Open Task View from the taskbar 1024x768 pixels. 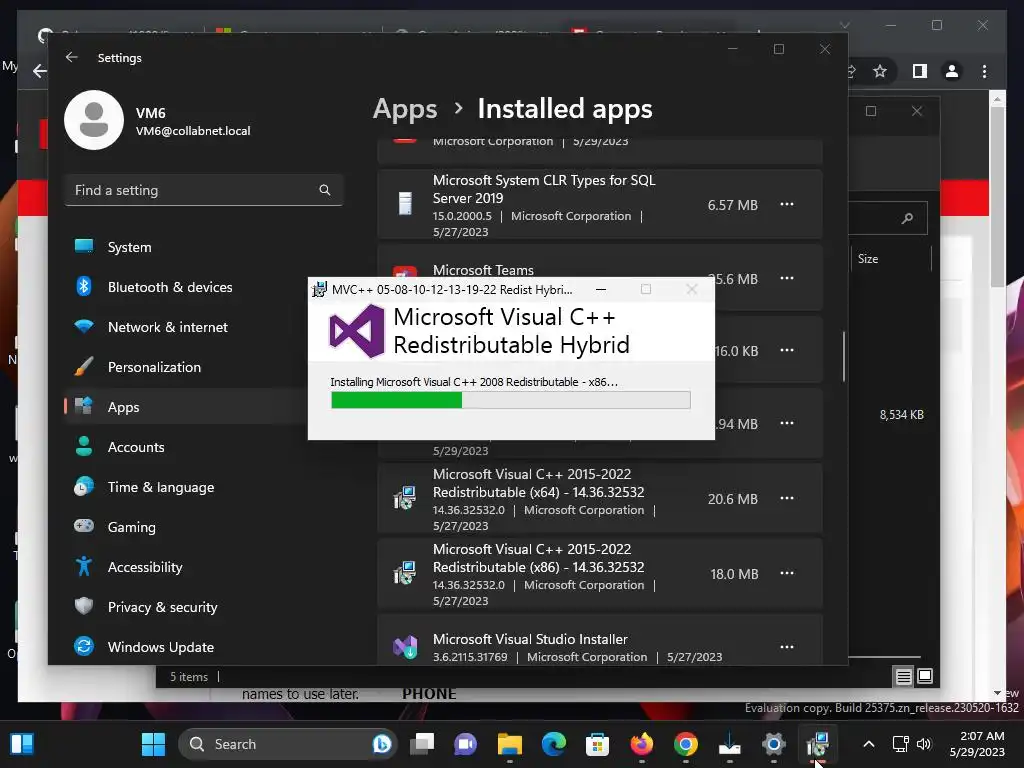tap(422, 744)
